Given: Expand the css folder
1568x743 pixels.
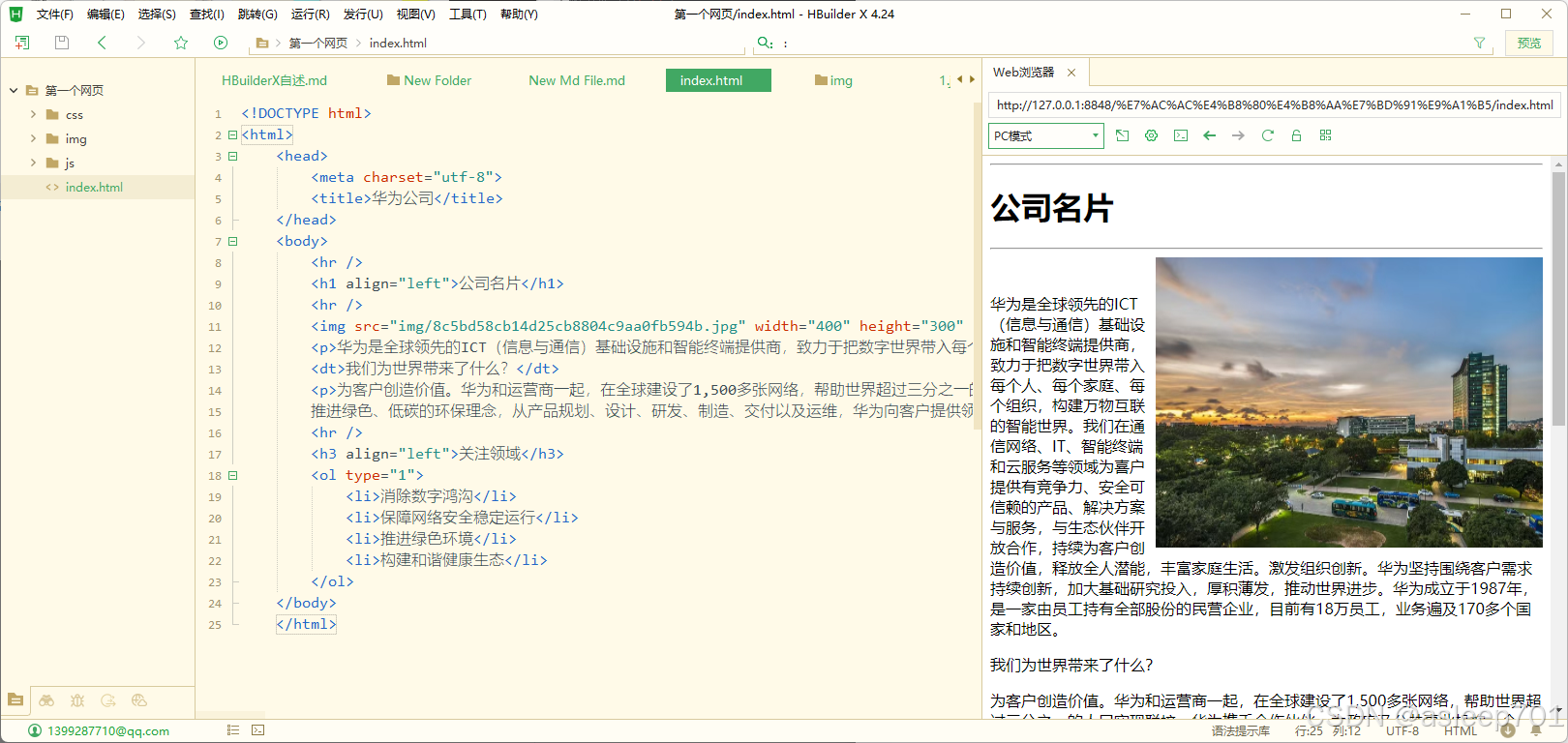Looking at the screenshot, I should coord(33,114).
